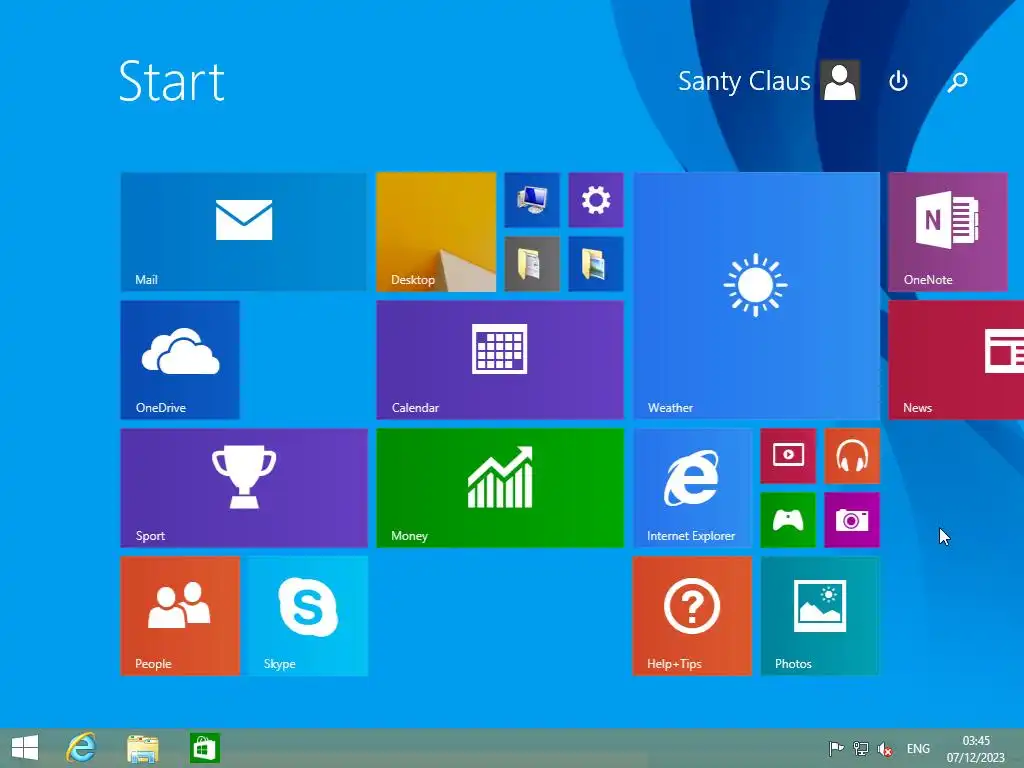Screen dimensions: 1024x768
Task: Open the Xbox Games small tile
Action: pos(788,520)
